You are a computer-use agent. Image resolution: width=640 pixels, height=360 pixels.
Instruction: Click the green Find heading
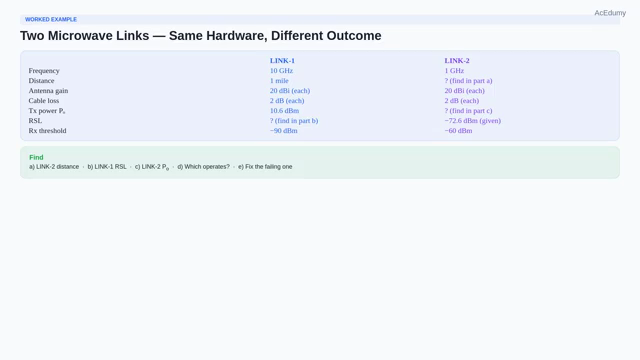click(x=36, y=157)
